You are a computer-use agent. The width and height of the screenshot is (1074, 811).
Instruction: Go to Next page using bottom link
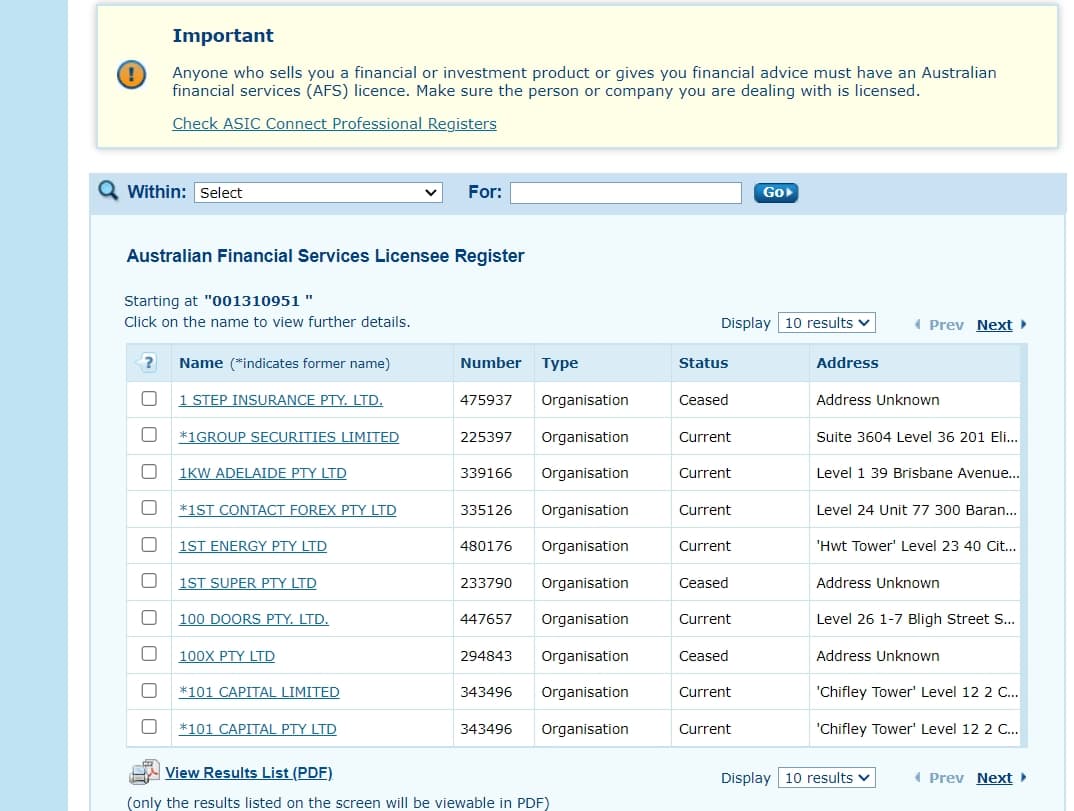coord(994,777)
